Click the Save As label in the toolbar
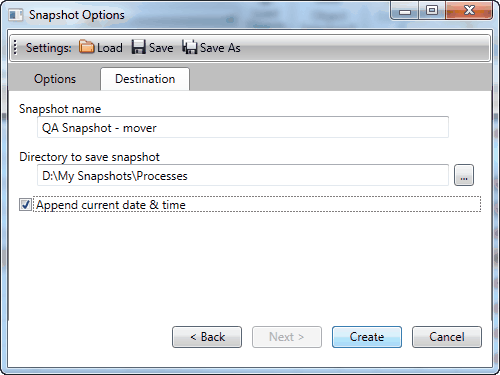 (220, 48)
